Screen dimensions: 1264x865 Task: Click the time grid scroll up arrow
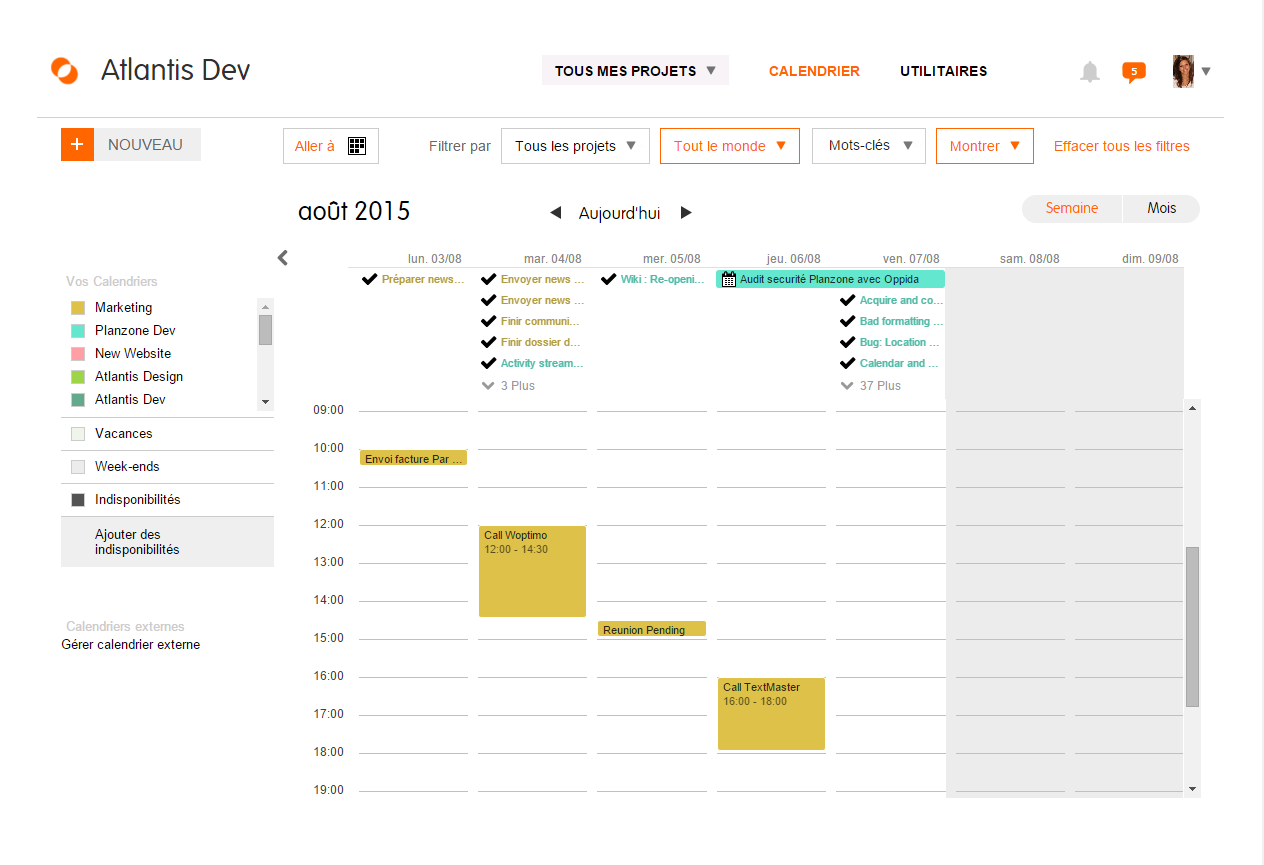coord(1192,408)
